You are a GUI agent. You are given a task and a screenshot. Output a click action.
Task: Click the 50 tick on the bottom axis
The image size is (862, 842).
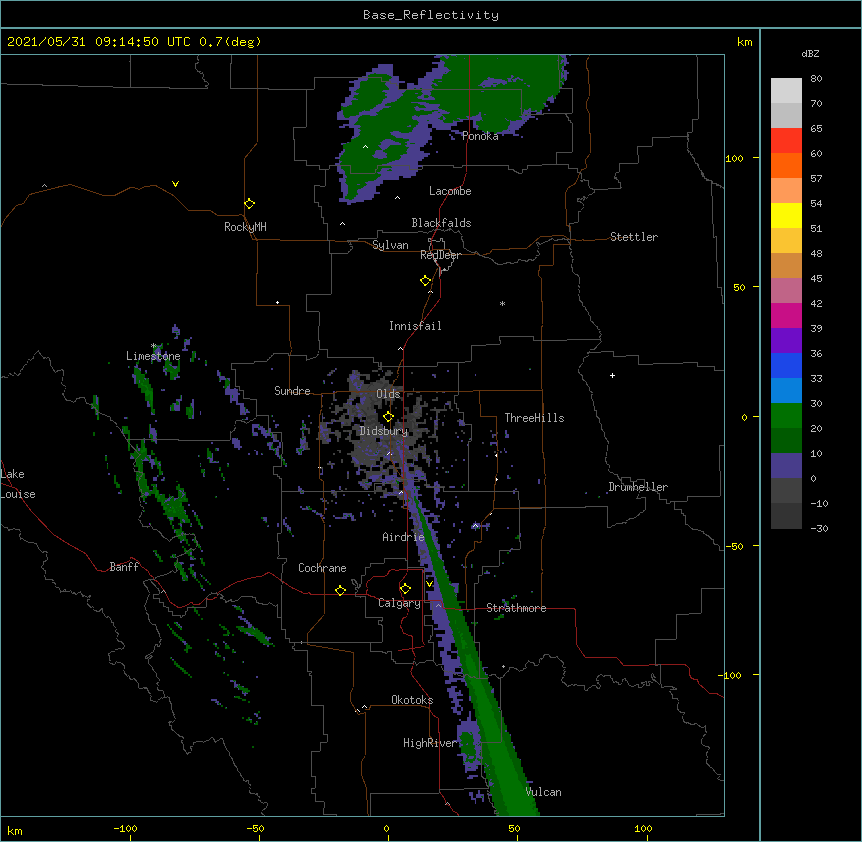coord(514,828)
